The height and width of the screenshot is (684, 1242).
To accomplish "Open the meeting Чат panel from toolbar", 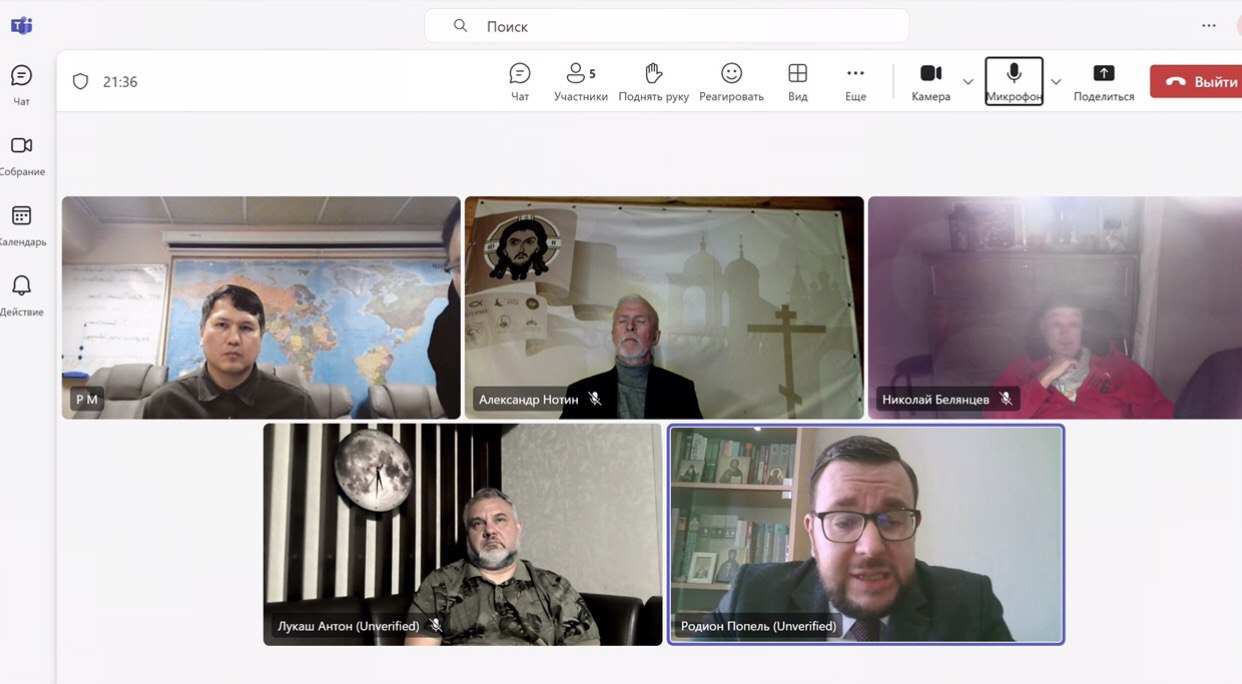I will click(x=520, y=82).
